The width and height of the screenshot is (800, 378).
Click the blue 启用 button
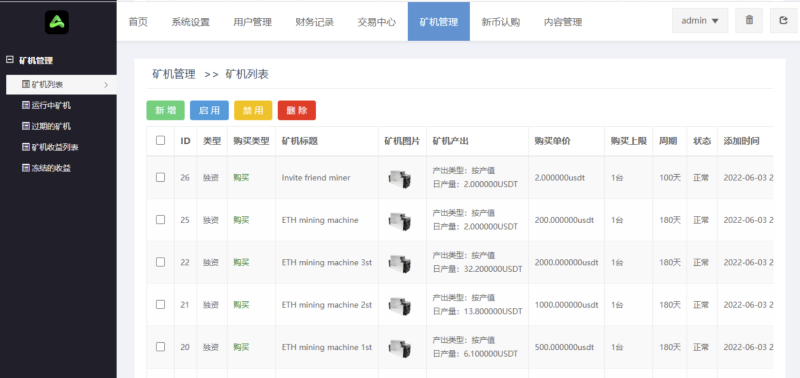(209, 110)
